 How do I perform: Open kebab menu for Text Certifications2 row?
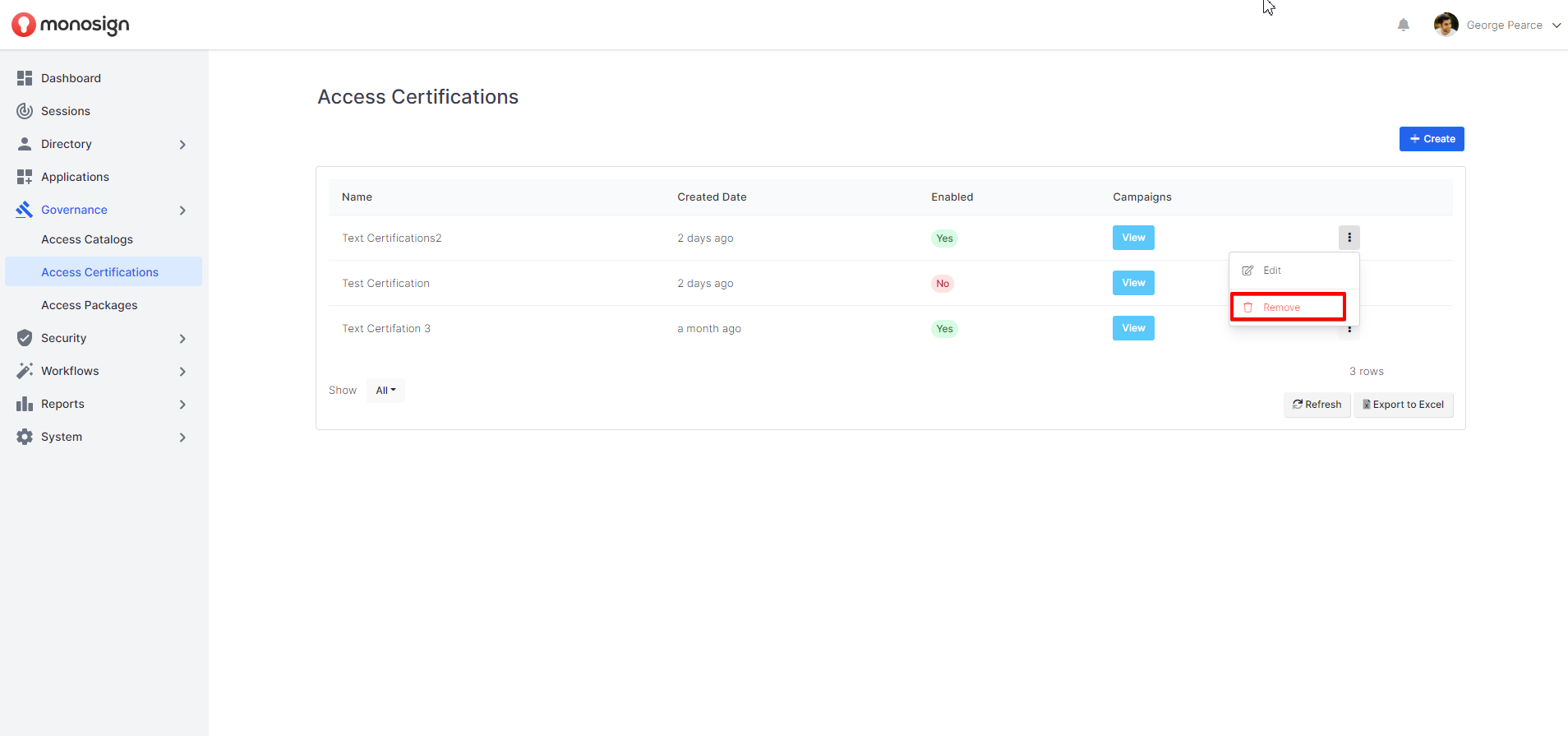(1349, 238)
